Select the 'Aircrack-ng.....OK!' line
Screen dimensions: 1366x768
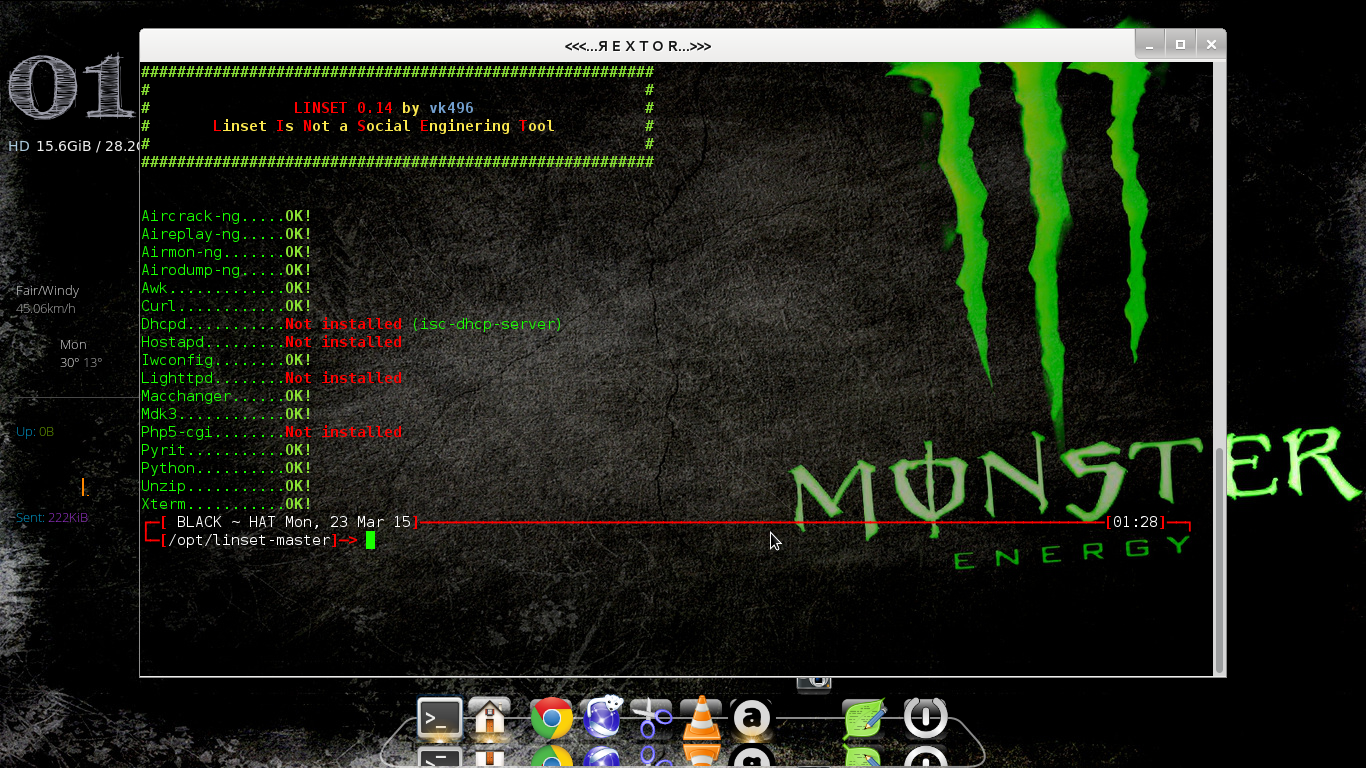coord(226,216)
